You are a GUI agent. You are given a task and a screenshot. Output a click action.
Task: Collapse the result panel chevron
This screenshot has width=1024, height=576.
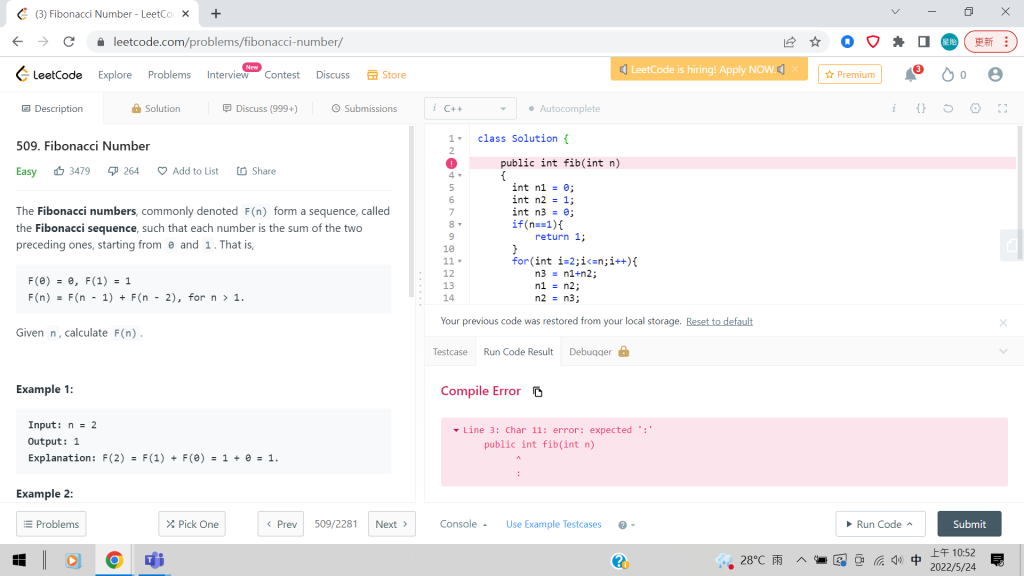coord(1003,351)
